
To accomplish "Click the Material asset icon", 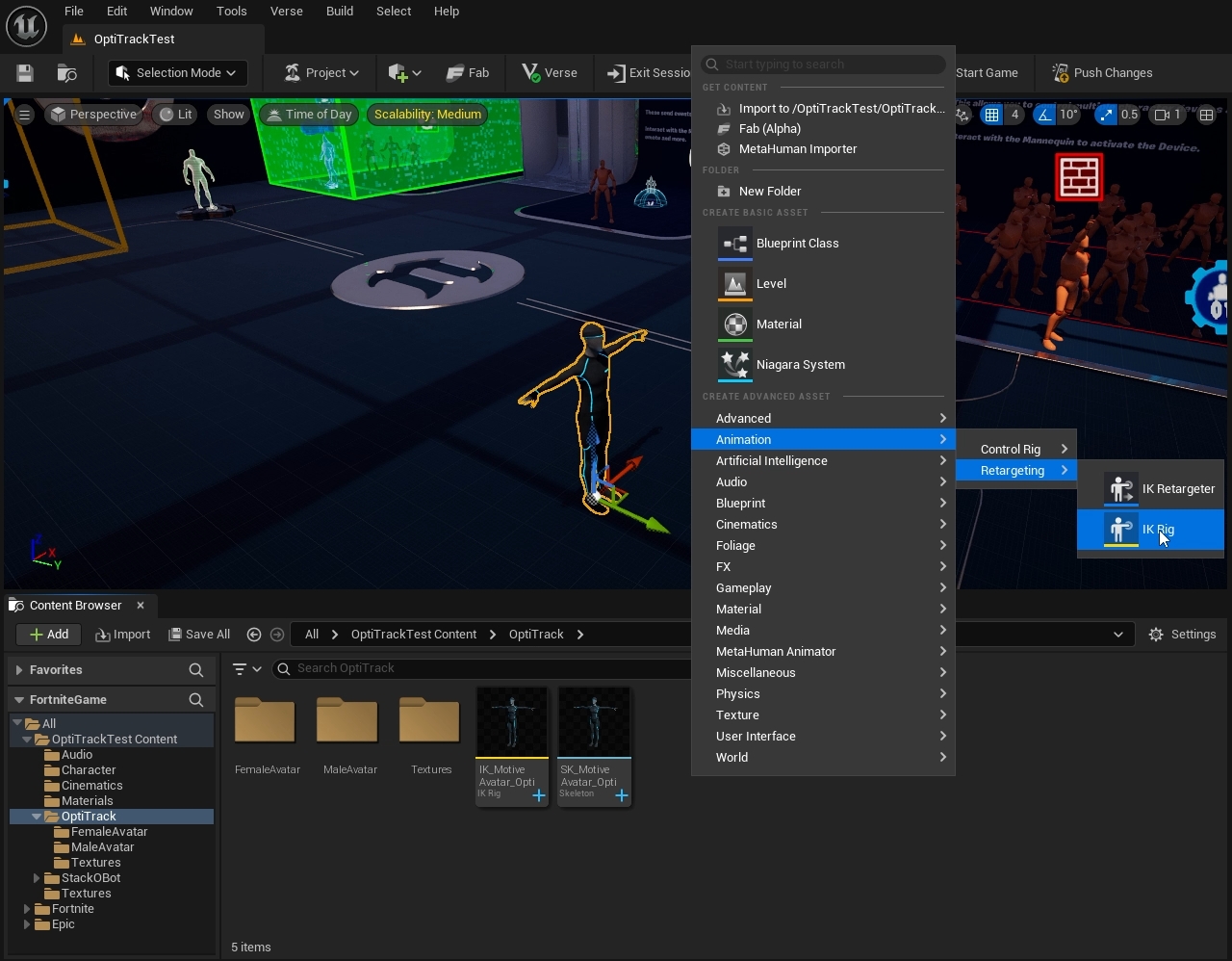I will click(x=735, y=325).
